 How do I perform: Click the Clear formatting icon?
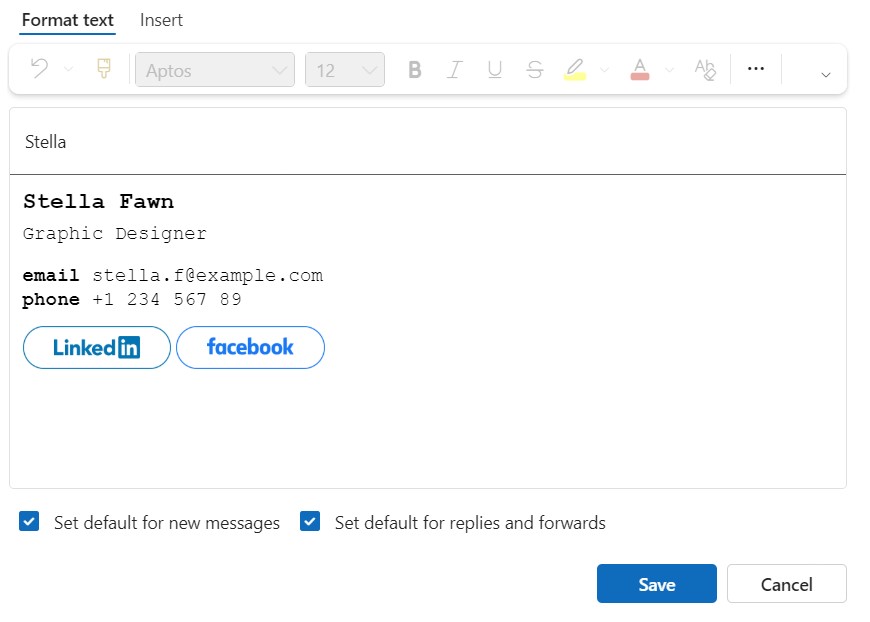(x=705, y=70)
